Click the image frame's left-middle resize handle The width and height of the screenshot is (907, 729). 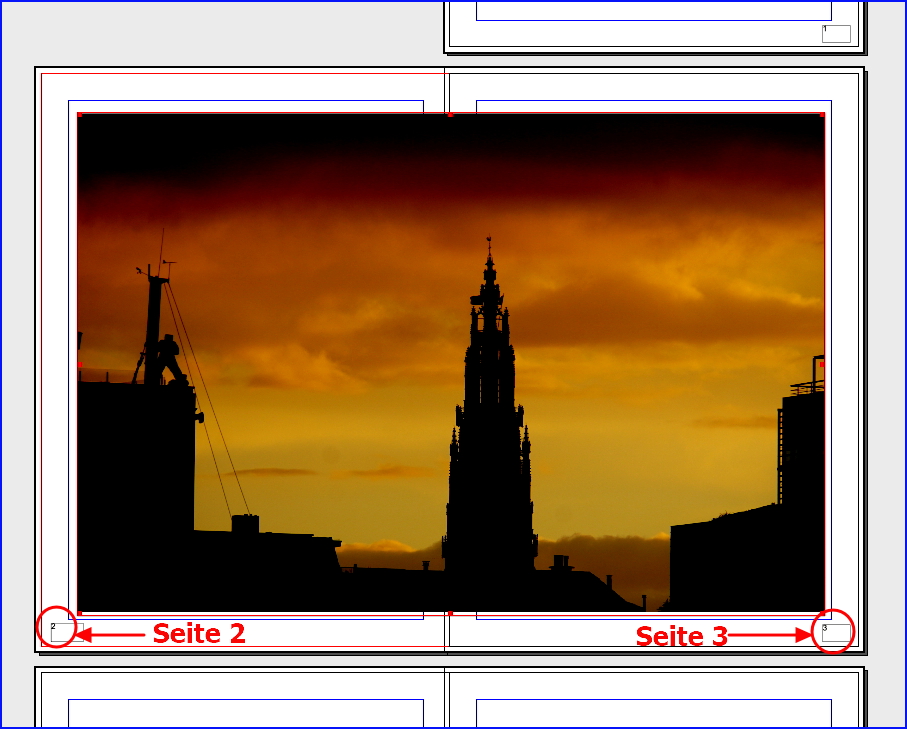click(79, 363)
